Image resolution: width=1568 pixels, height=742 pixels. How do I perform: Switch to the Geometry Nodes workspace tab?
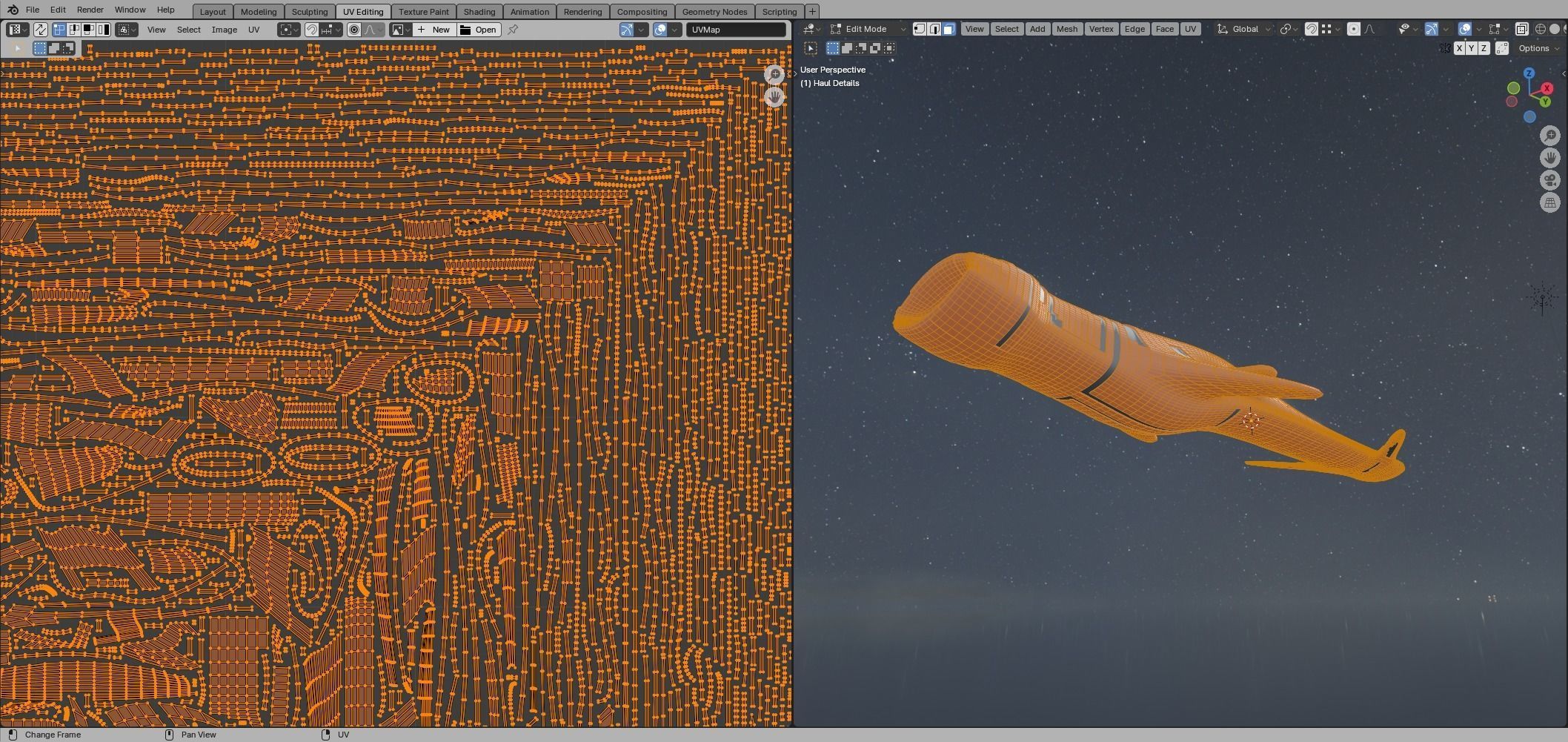click(x=714, y=11)
